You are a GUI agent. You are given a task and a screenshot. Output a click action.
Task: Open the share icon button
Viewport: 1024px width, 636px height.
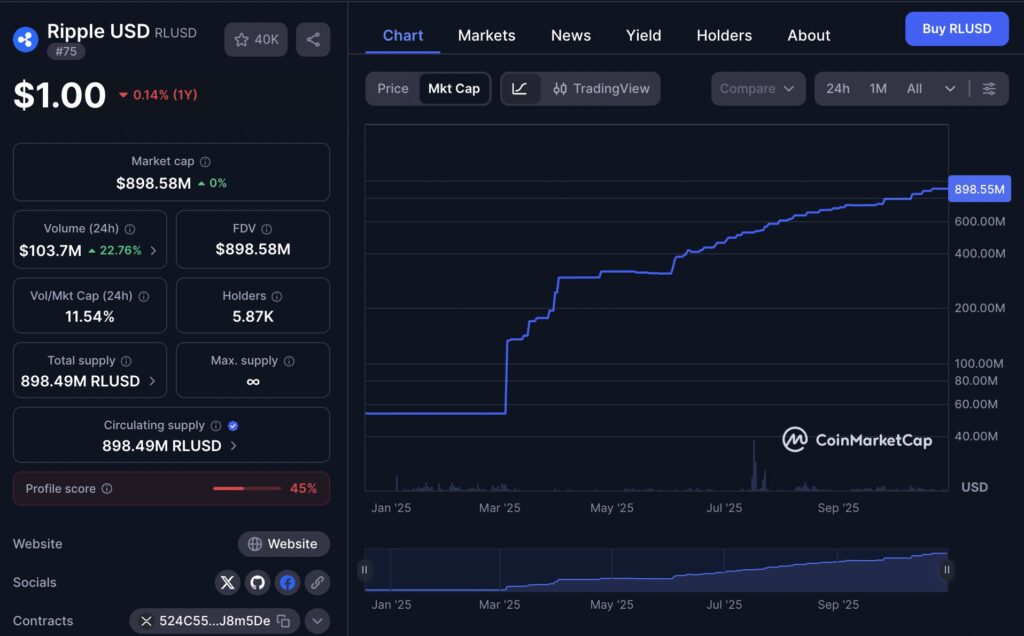click(x=313, y=39)
